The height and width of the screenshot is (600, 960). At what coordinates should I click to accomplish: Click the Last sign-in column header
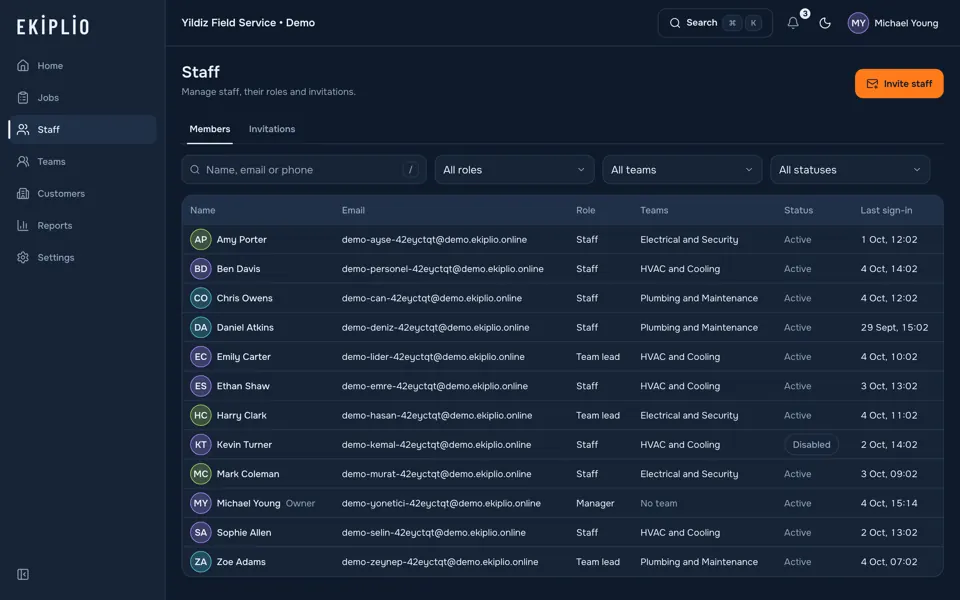(x=886, y=210)
